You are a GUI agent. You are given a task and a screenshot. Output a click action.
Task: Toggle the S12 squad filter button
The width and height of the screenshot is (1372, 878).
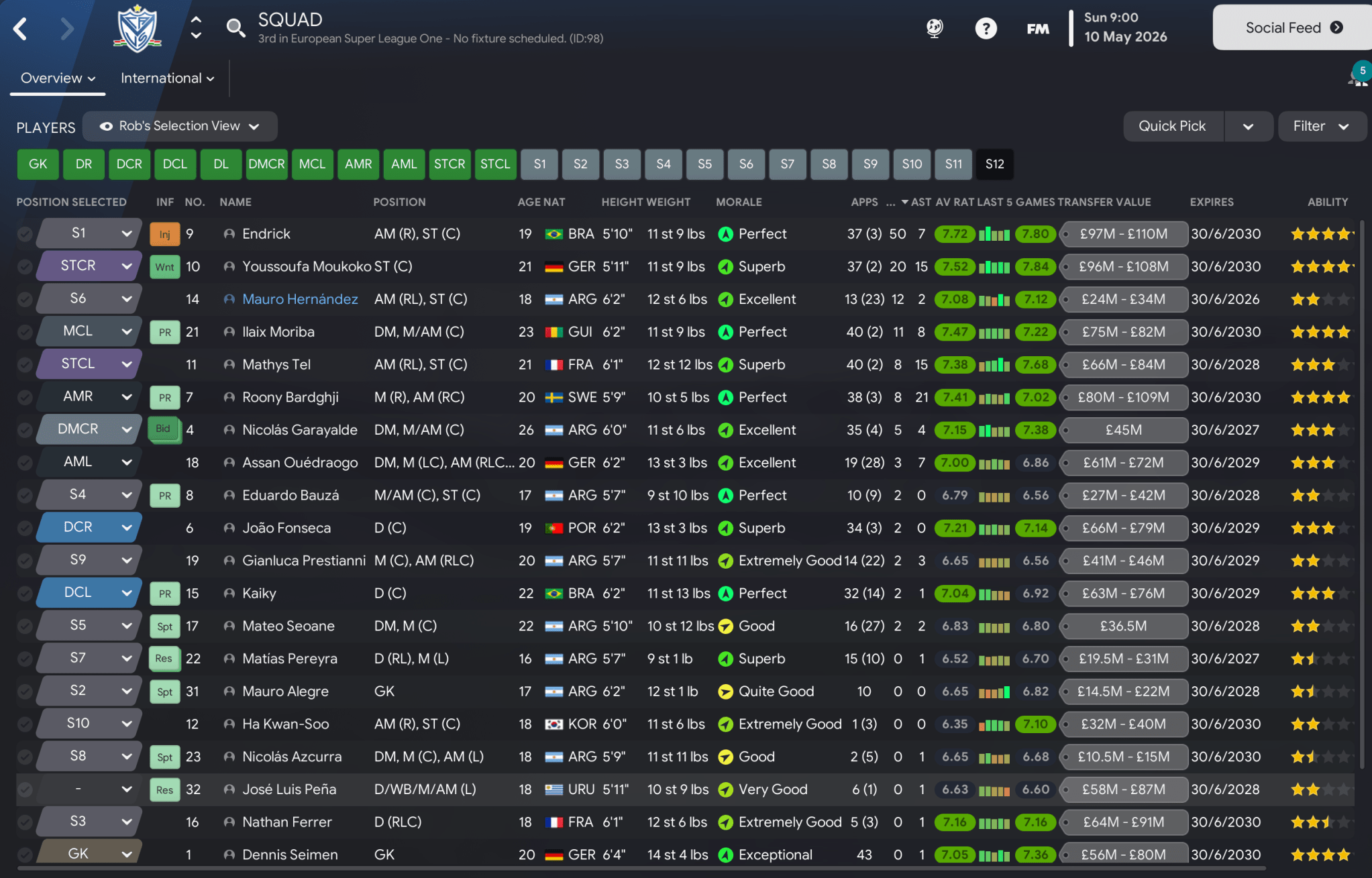pos(994,164)
